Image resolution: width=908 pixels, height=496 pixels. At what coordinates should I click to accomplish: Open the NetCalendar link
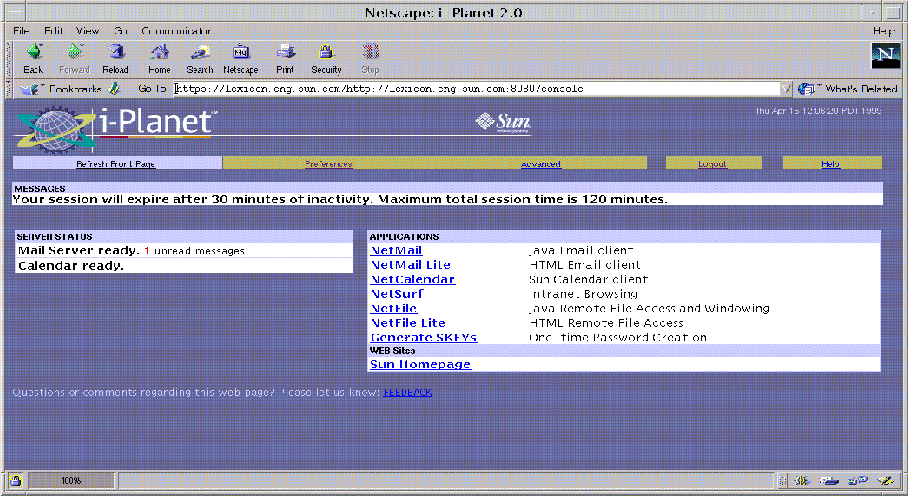pyautogui.click(x=413, y=280)
